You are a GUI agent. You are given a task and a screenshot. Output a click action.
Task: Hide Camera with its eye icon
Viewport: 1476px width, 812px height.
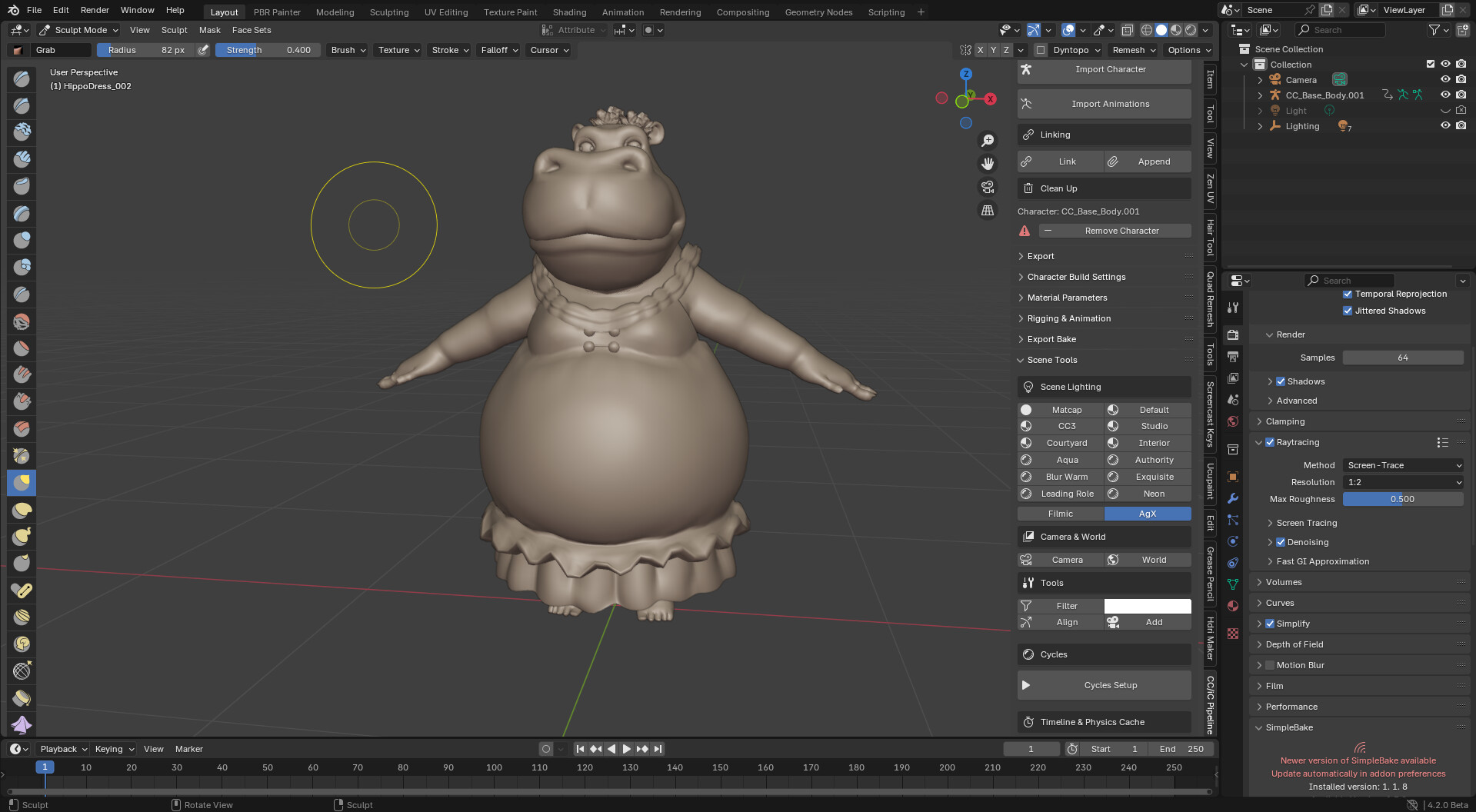pyautogui.click(x=1445, y=79)
